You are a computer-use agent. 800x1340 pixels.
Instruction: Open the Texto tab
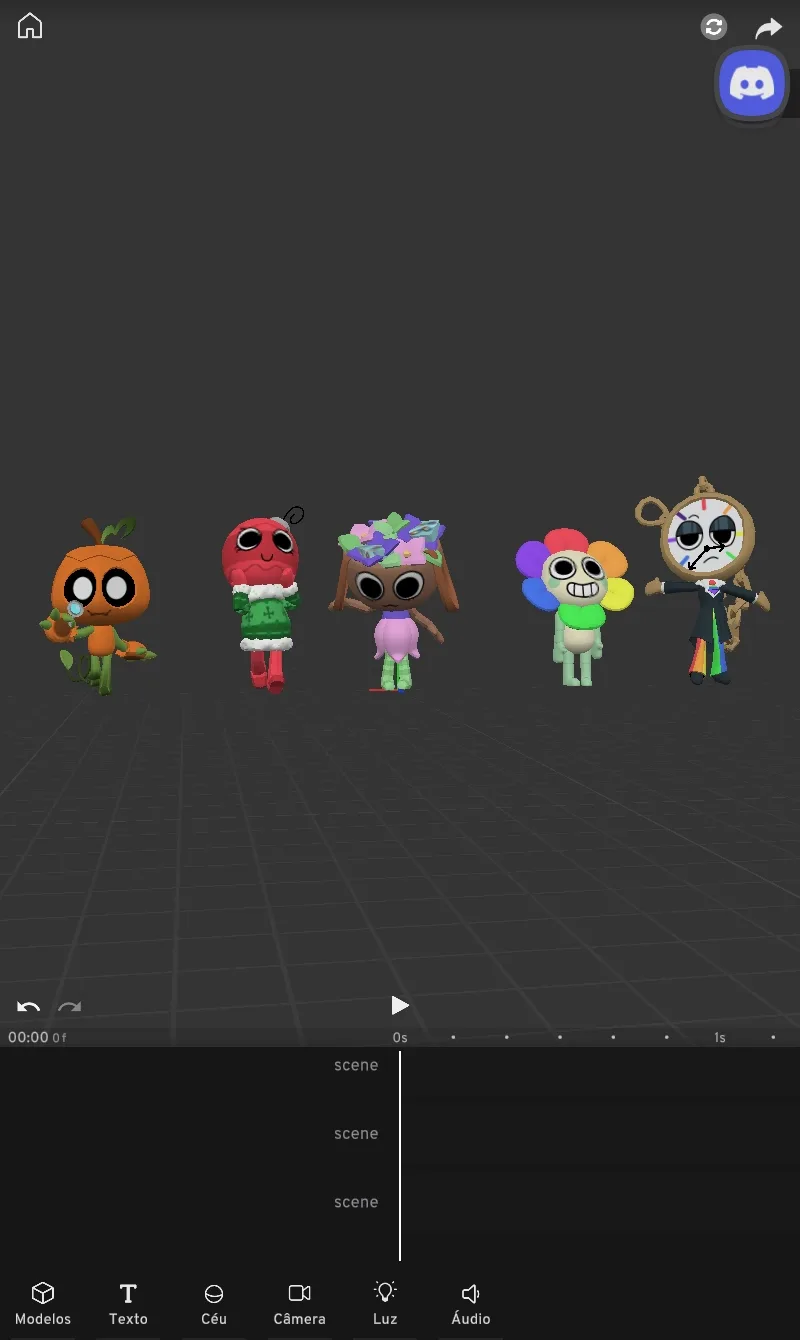(128, 1304)
